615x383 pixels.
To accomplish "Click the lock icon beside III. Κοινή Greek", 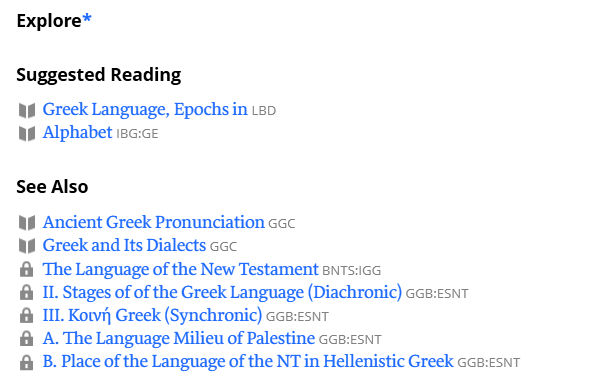I will [x=26, y=316].
